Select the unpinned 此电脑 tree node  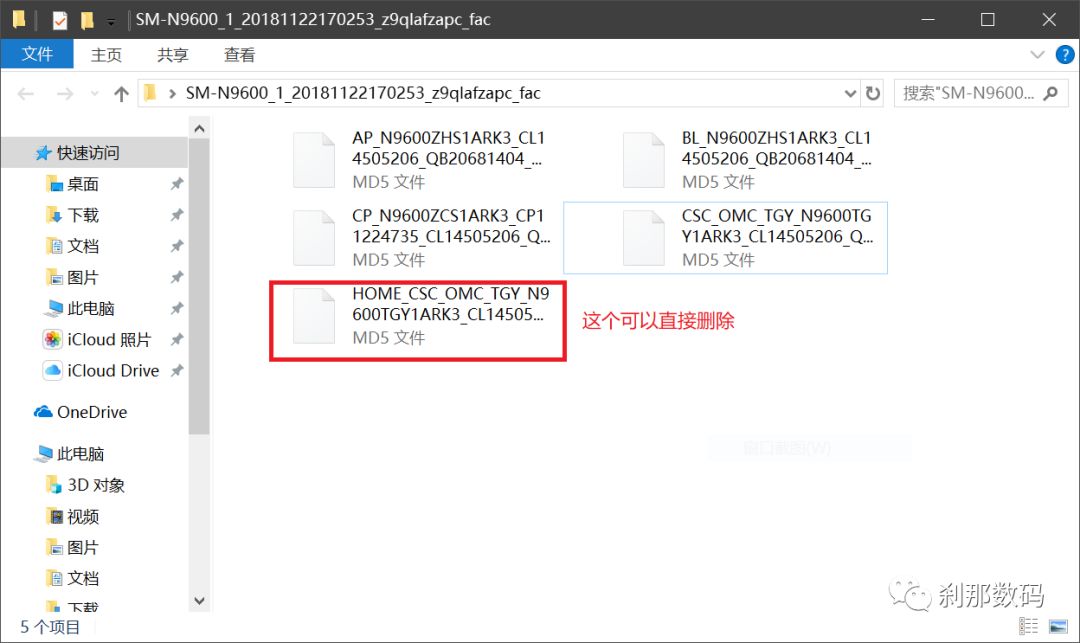click(x=80, y=454)
